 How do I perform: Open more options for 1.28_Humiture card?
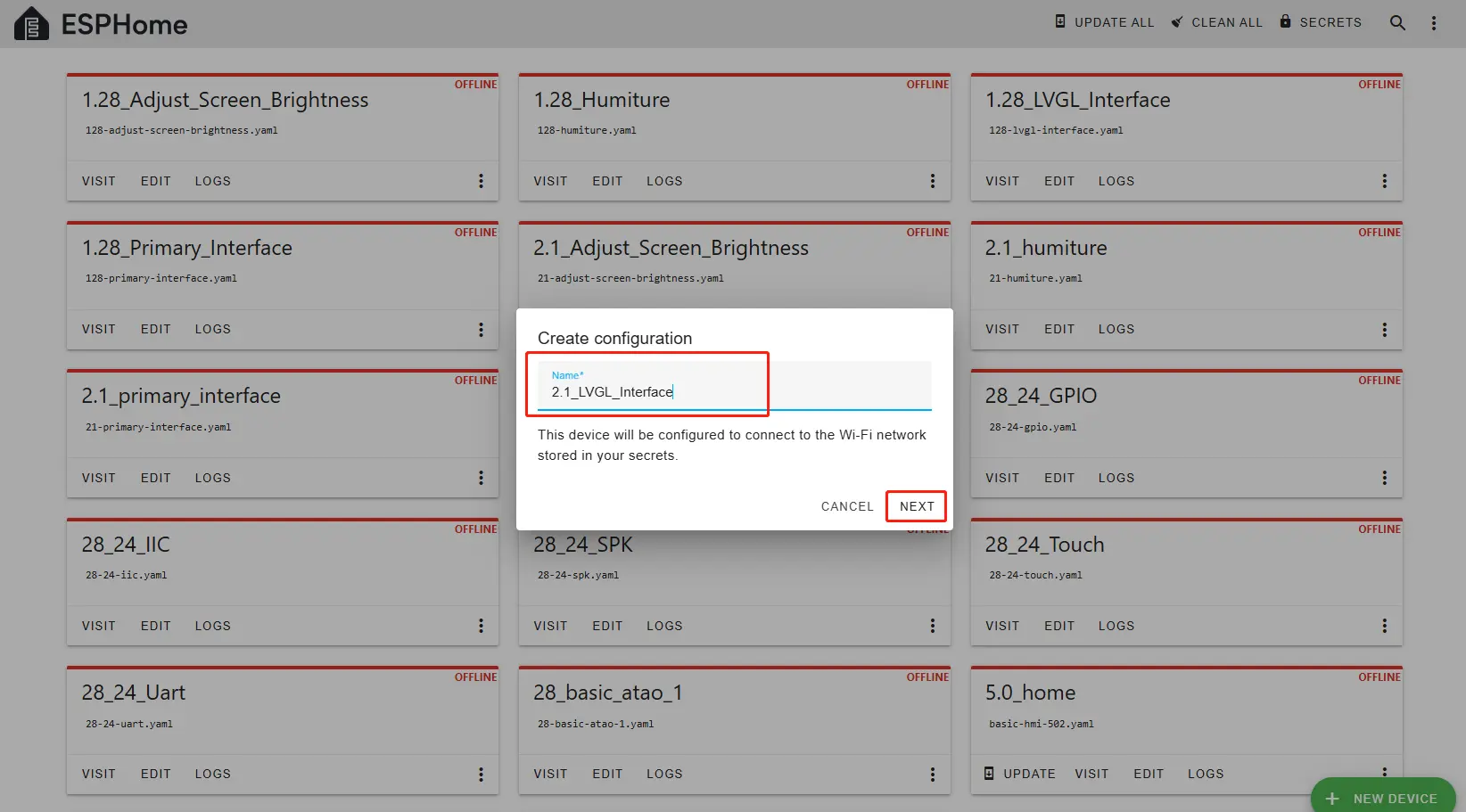point(933,181)
